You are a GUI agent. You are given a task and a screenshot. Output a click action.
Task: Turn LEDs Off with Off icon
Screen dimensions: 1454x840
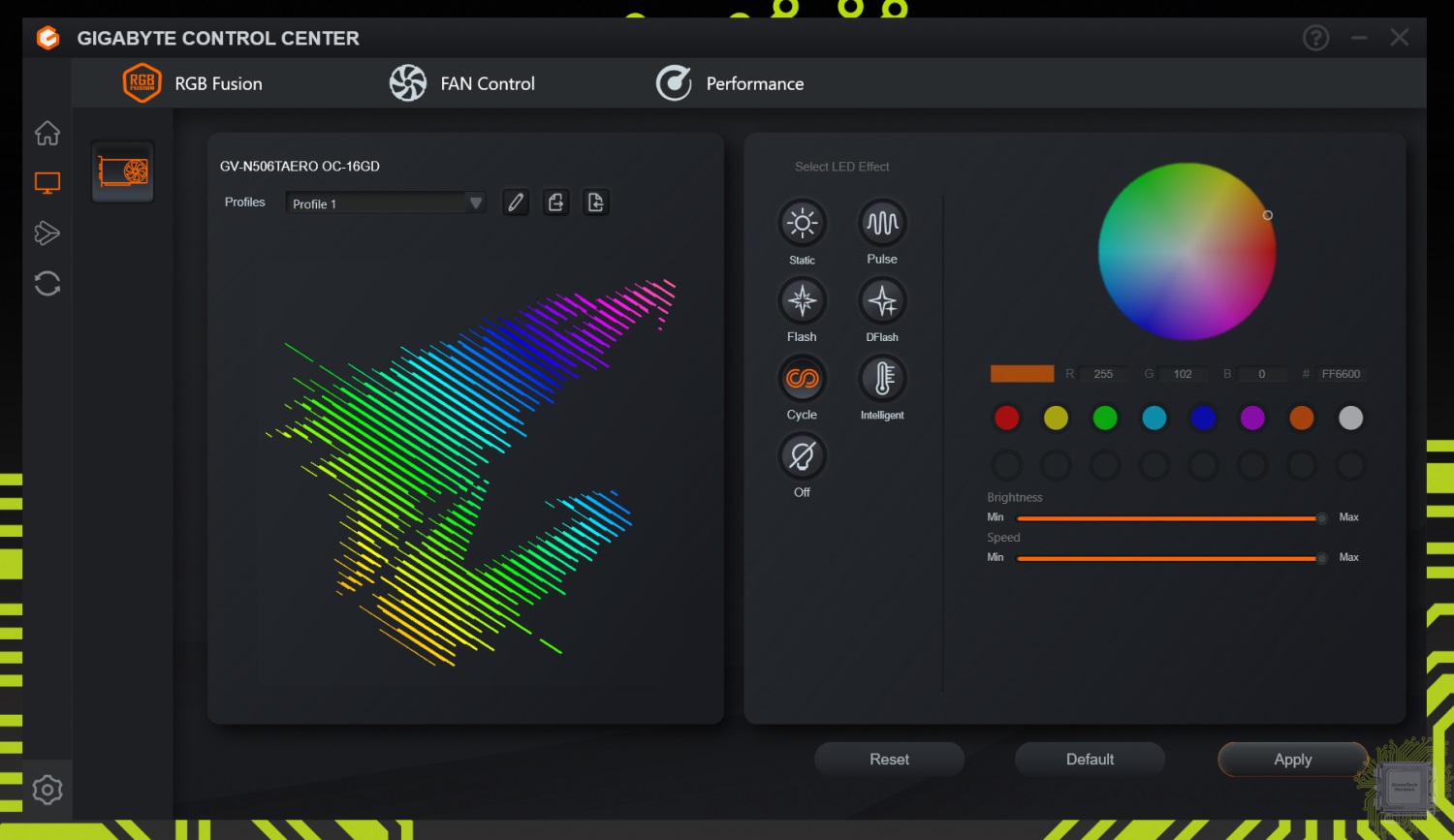[x=802, y=455]
